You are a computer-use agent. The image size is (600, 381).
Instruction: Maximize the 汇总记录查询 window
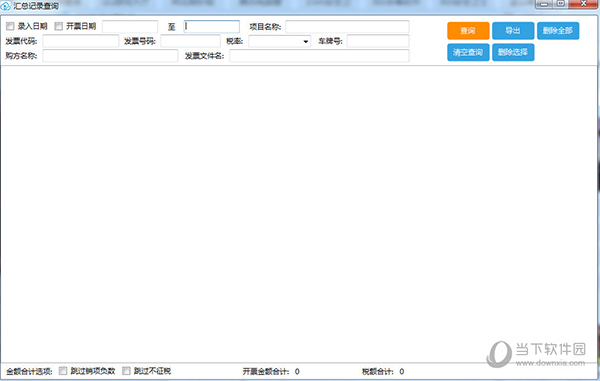(561, 4)
